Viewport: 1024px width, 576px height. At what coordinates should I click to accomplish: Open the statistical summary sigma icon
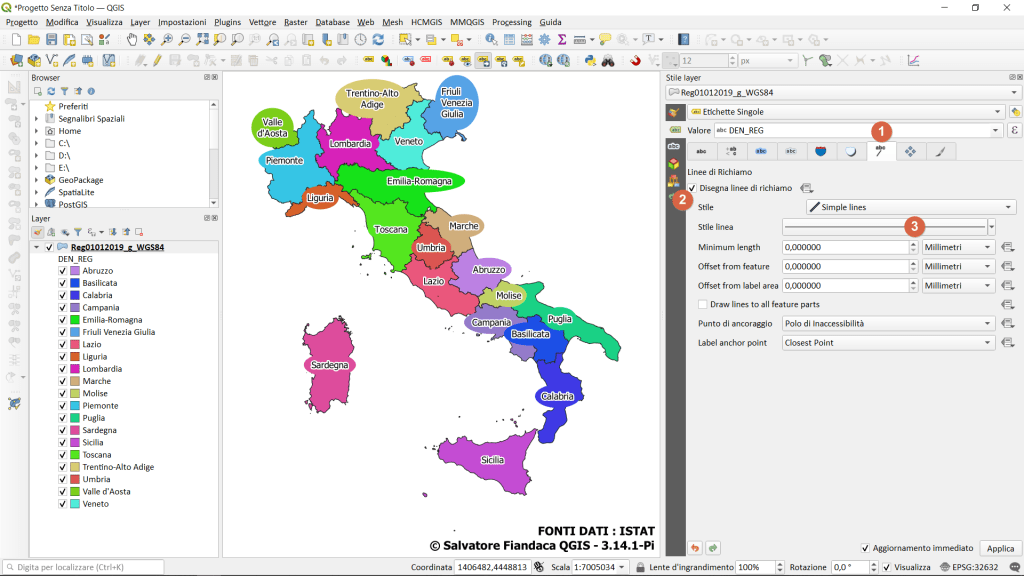pyautogui.click(x=562, y=39)
